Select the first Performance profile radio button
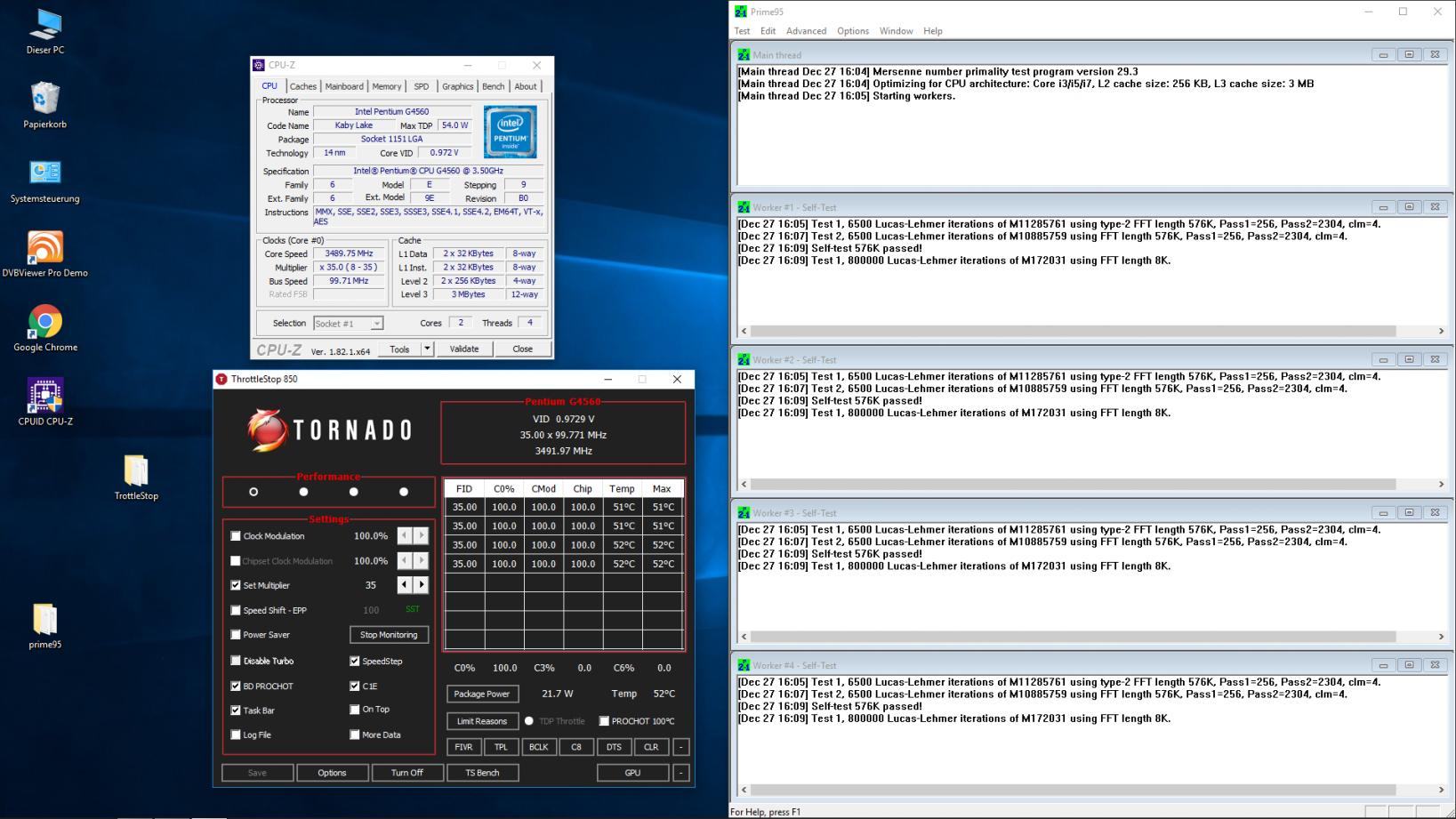Viewport: 1456px width, 819px height. point(253,492)
